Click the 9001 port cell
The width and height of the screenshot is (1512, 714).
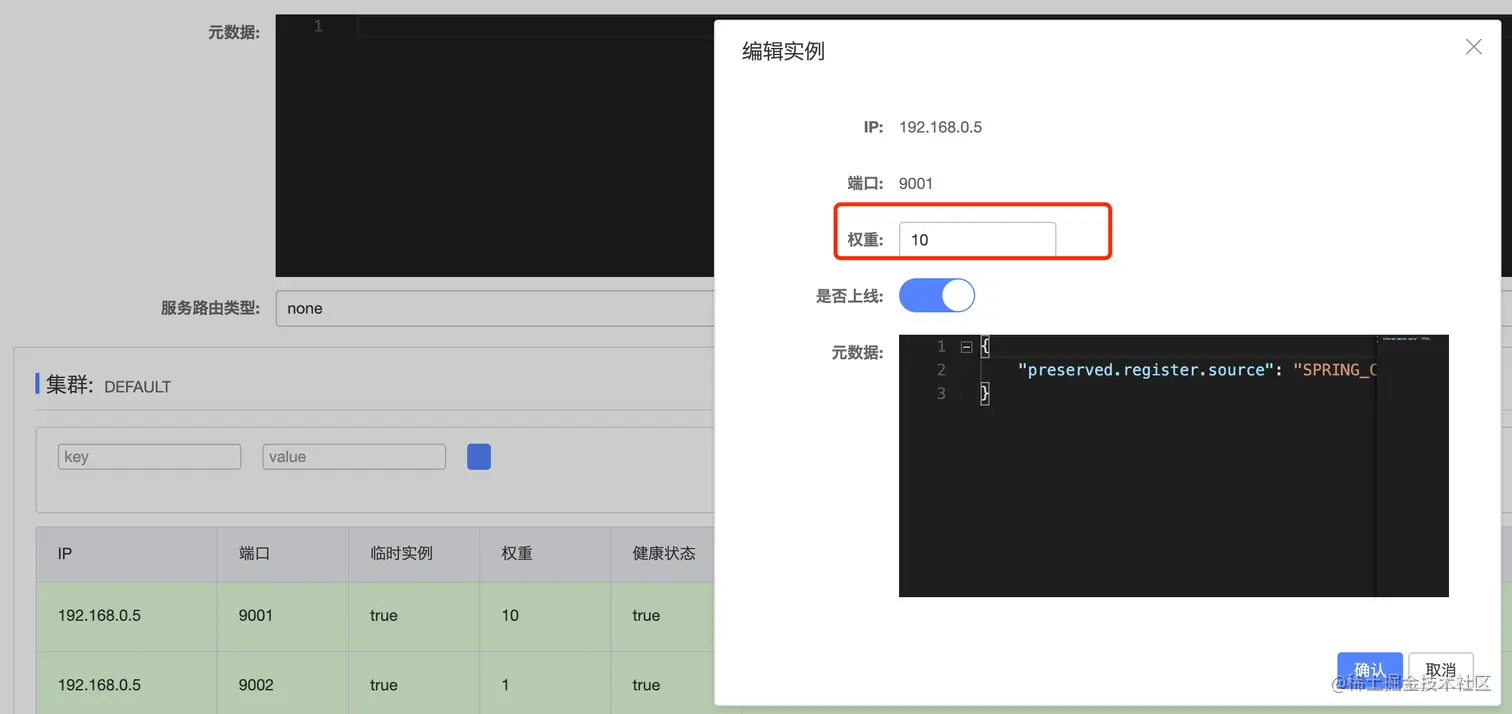[283, 616]
